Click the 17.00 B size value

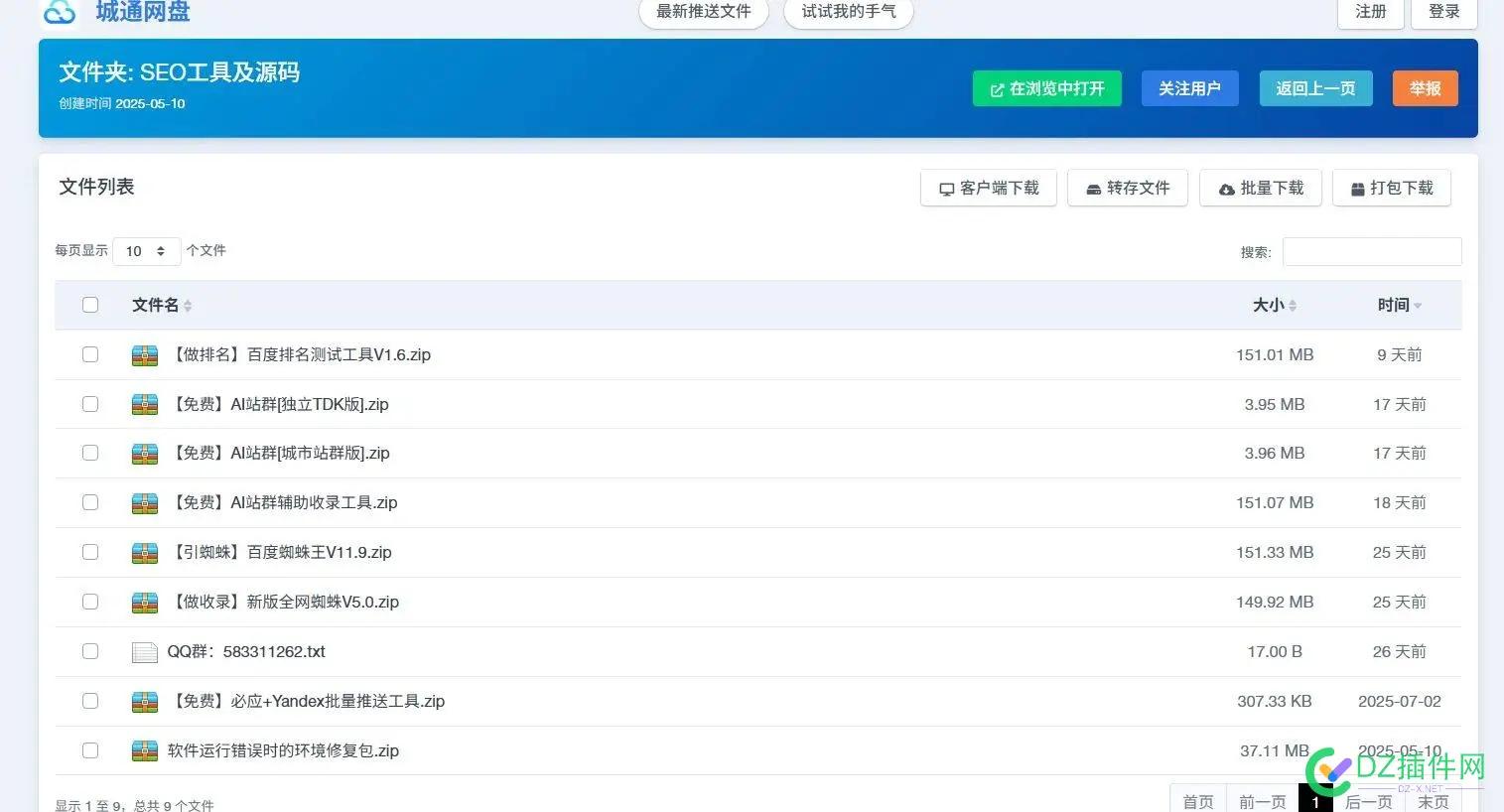(x=1275, y=651)
